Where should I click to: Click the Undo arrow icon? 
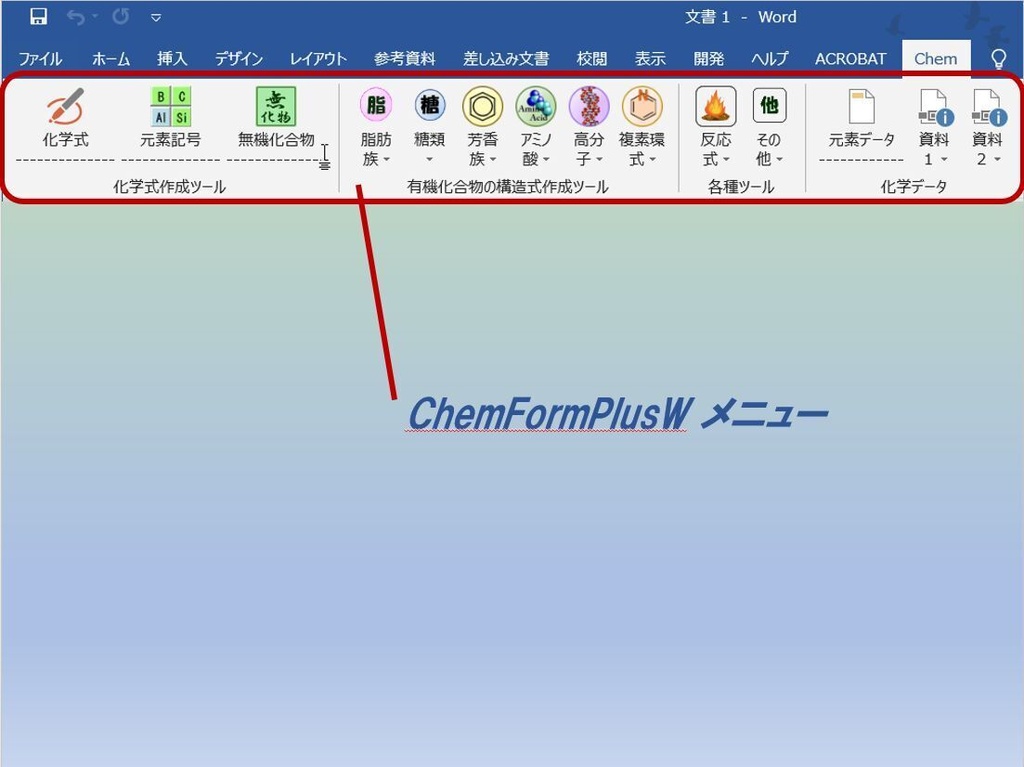click(x=76, y=17)
